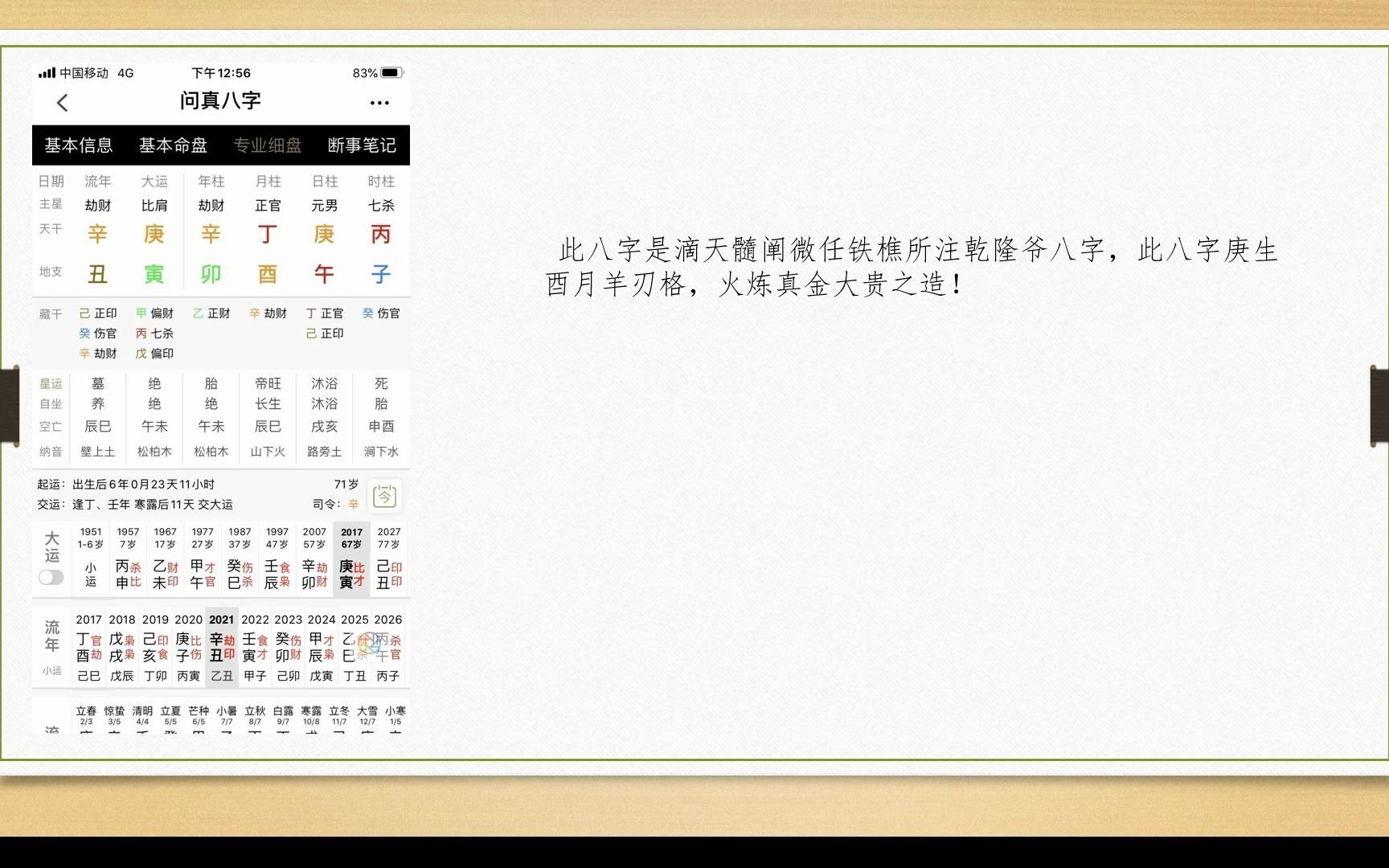Click 大雪 12/7 solar term

(x=367, y=715)
